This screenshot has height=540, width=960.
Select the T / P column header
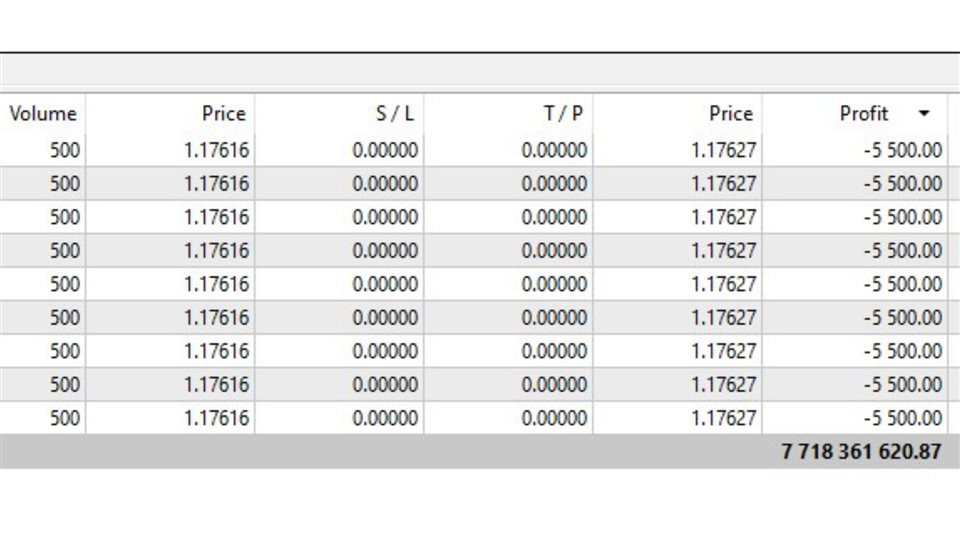pyautogui.click(x=563, y=113)
